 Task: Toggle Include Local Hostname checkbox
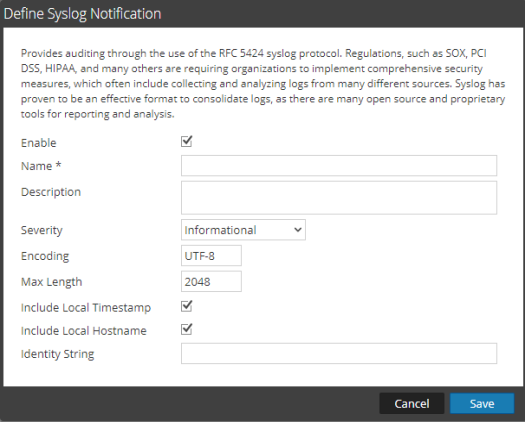[x=186, y=330]
